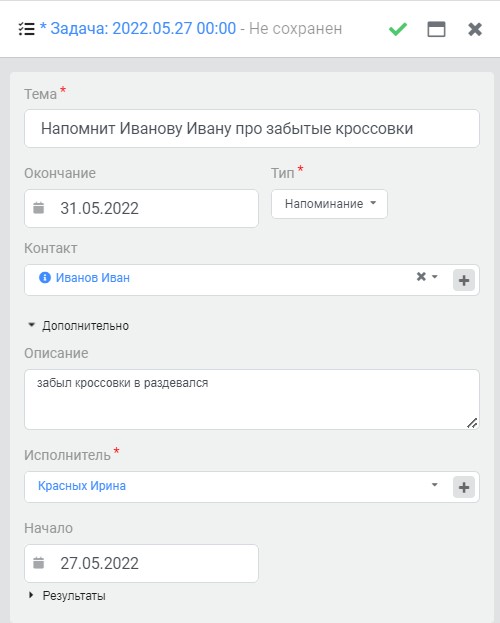The height and width of the screenshot is (623, 500).
Task: Click the task checklist icon in title
Action: click(x=27, y=29)
